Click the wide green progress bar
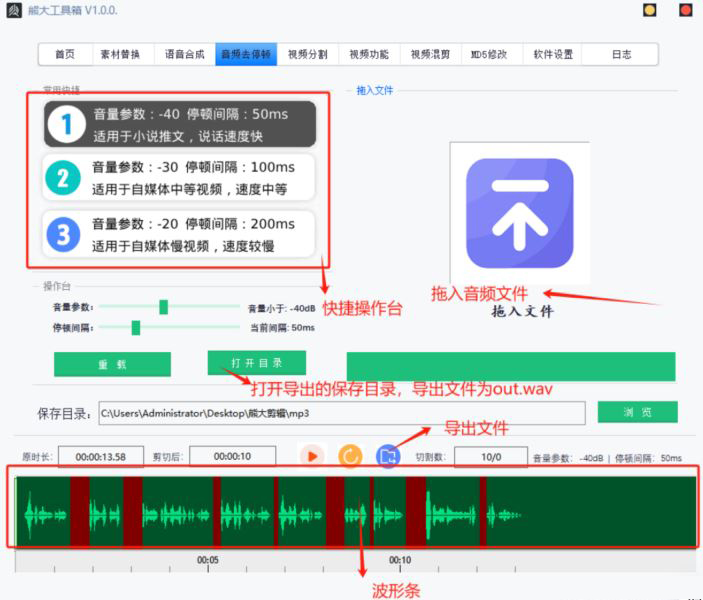Screen dimensions: 703x600 click(x=511, y=366)
